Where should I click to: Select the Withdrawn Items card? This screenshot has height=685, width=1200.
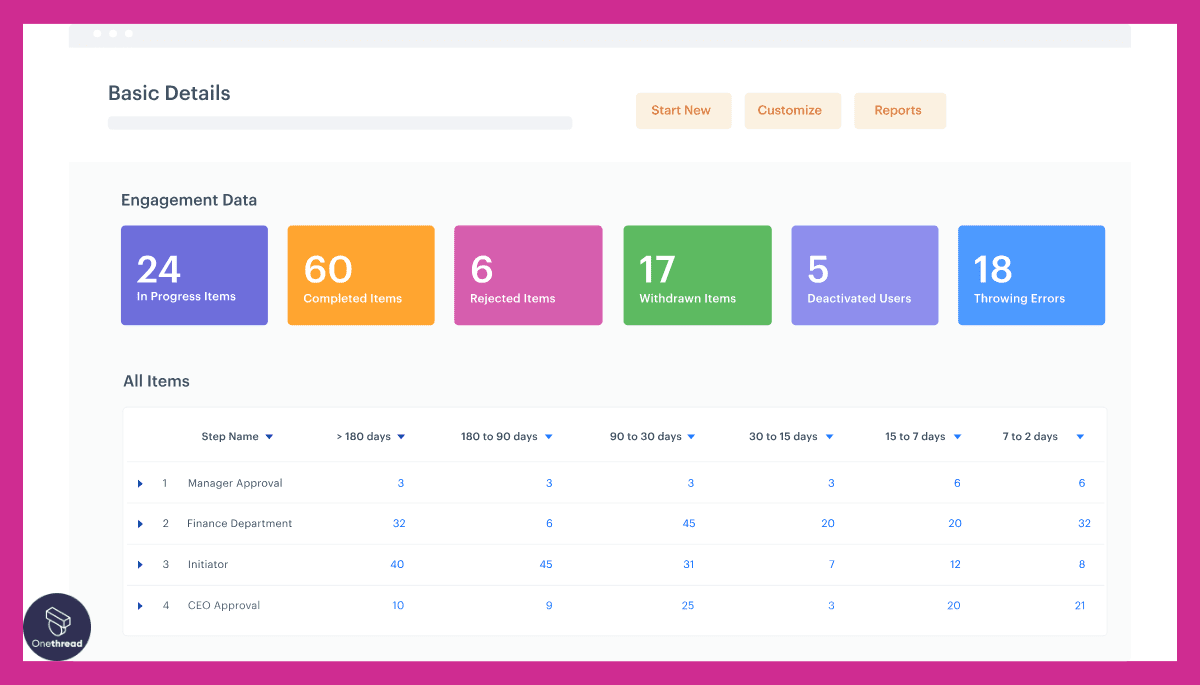[697, 275]
